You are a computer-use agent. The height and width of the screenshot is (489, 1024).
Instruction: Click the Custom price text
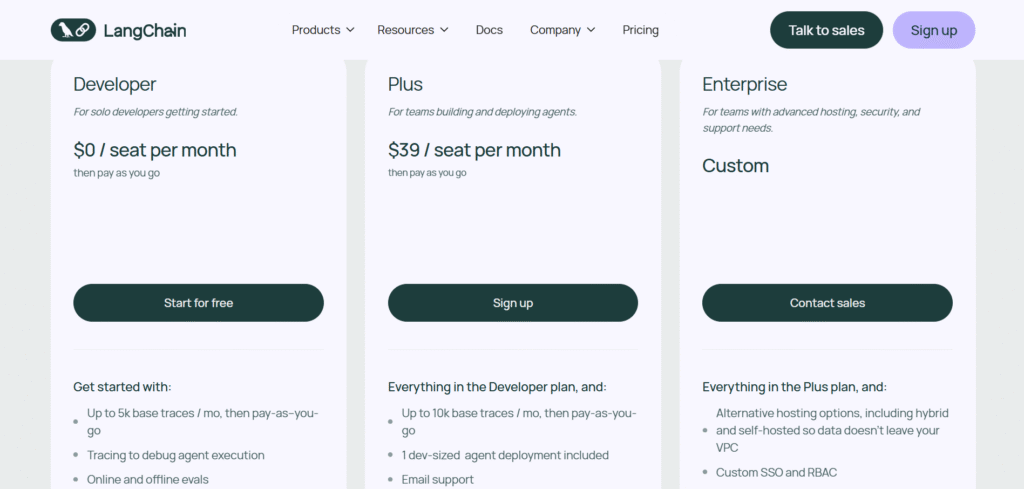click(735, 166)
